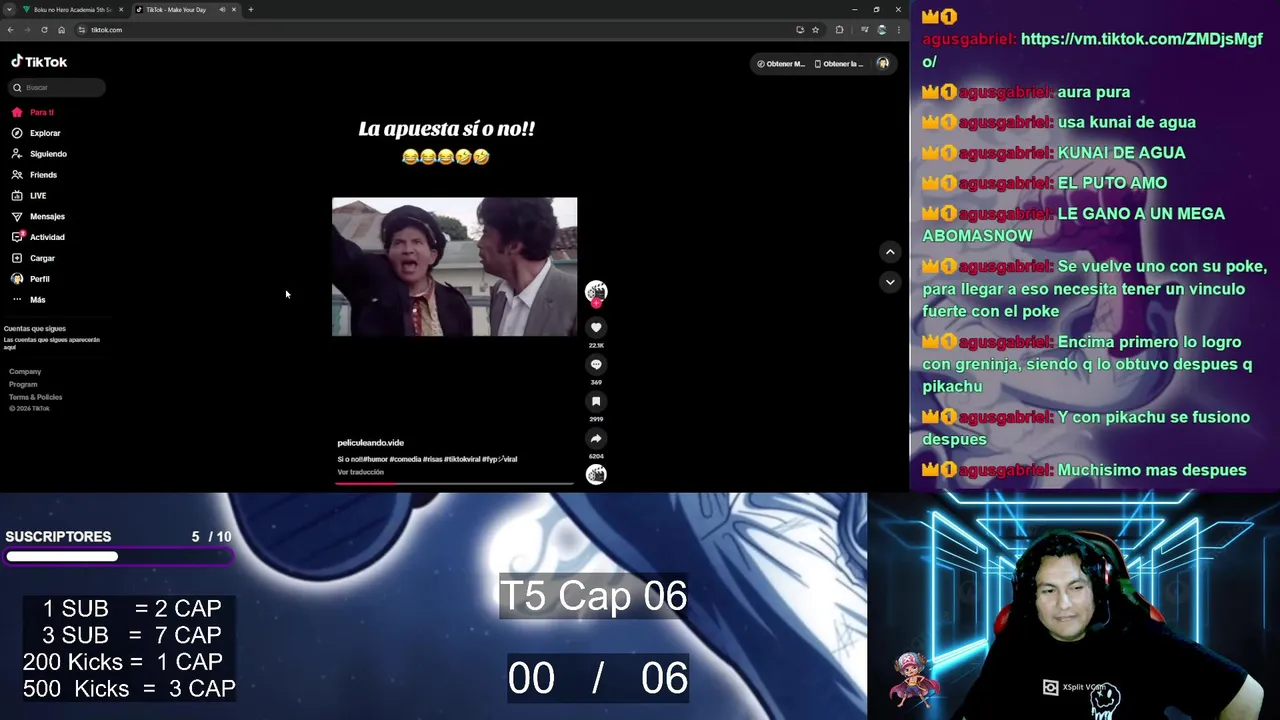Open creator avatar beside the video
The image size is (1280, 720).
(596, 291)
